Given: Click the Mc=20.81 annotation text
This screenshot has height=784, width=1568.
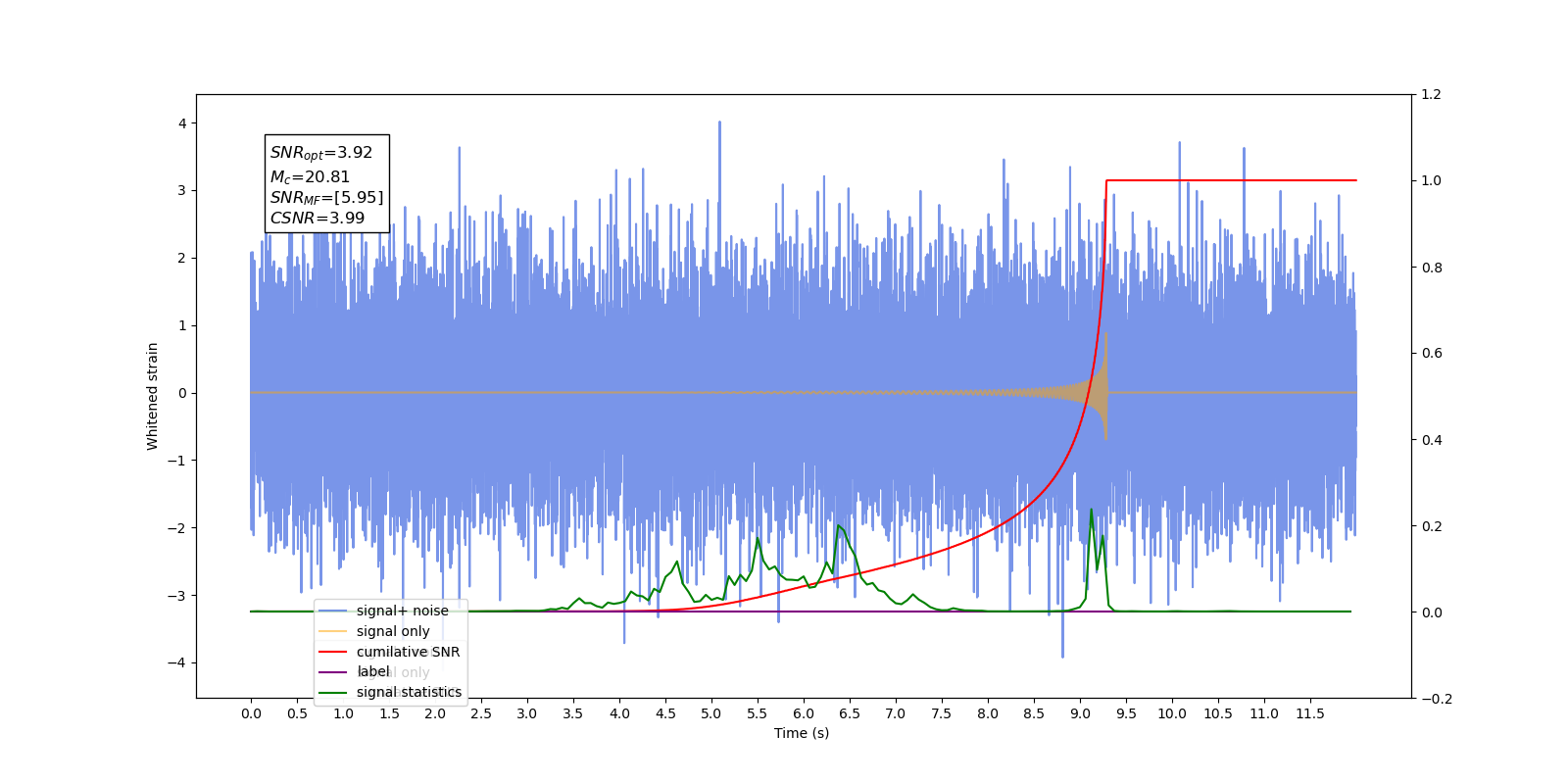Looking at the screenshot, I should click(x=310, y=177).
